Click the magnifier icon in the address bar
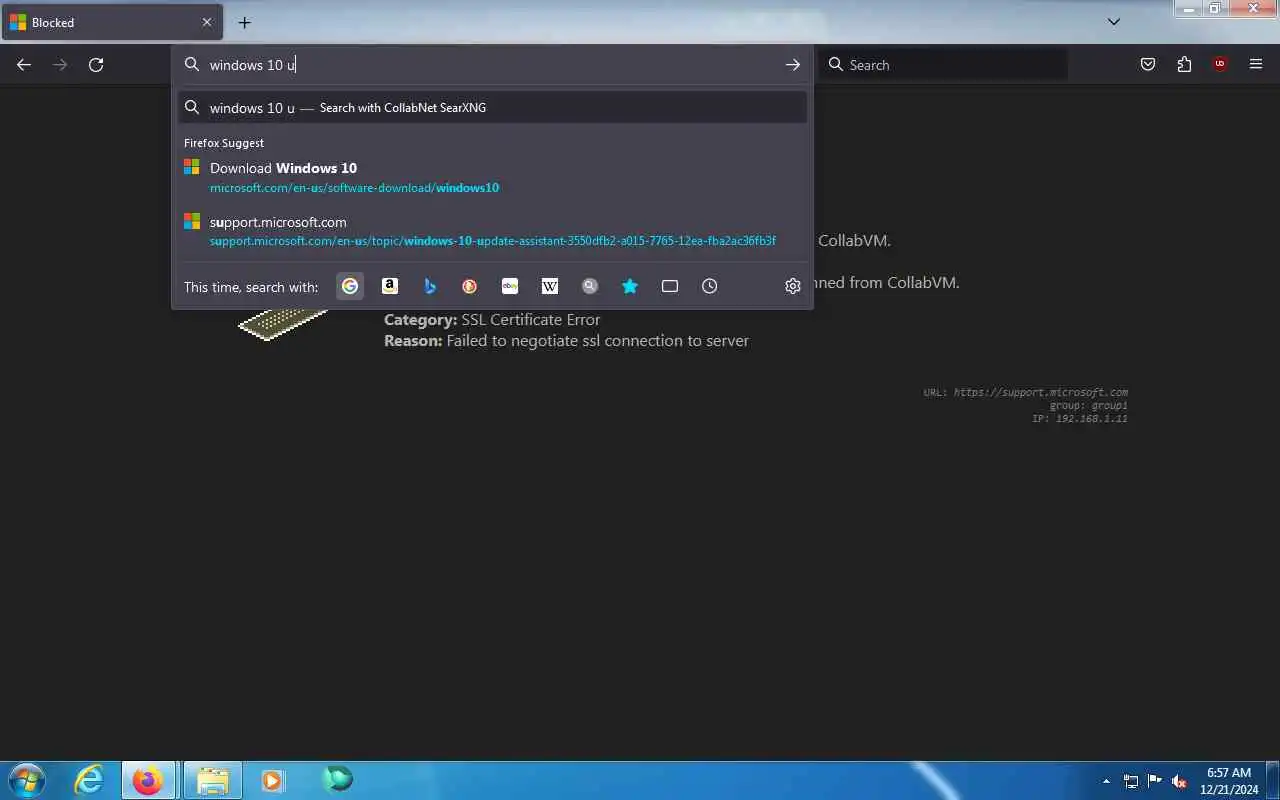 (192, 65)
